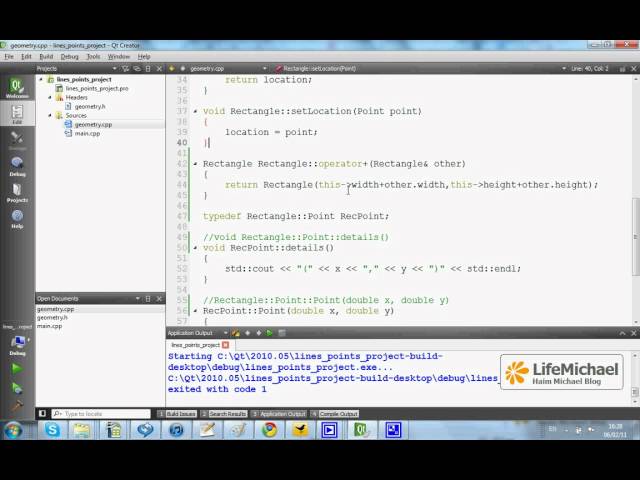Image resolution: width=640 pixels, height=480 pixels.
Task: Open the Build menu
Action: coord(46,56)
